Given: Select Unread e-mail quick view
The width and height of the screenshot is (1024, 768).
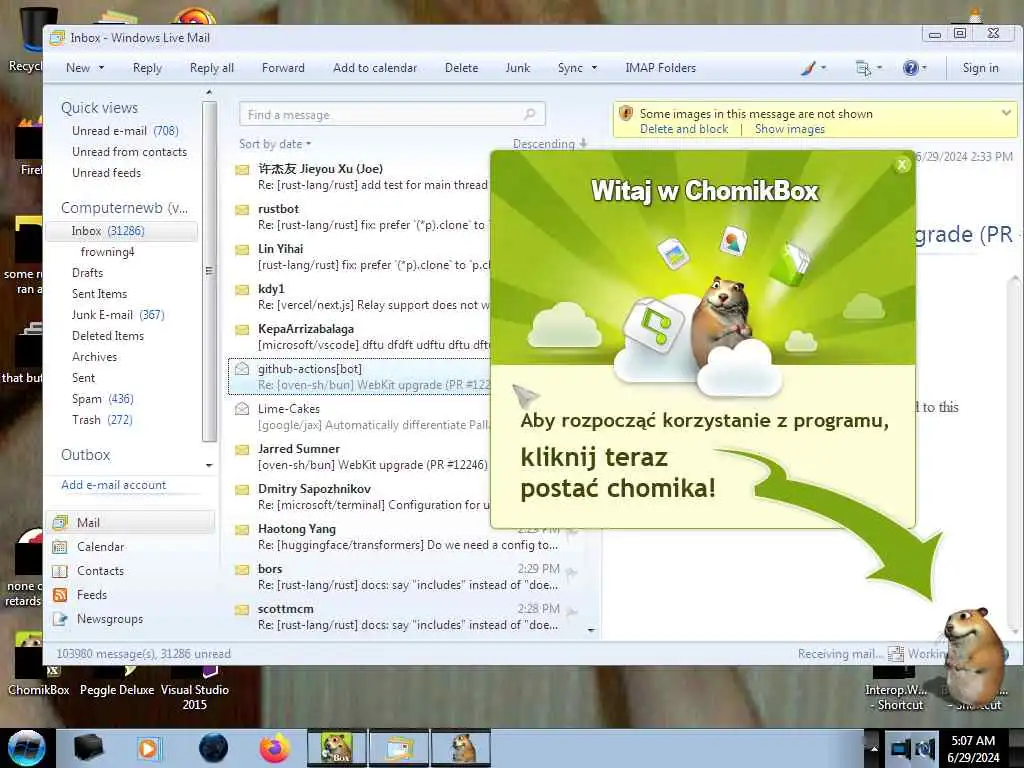Looking at the screenshot, I should pyautogui.click(x=125, y=131).
